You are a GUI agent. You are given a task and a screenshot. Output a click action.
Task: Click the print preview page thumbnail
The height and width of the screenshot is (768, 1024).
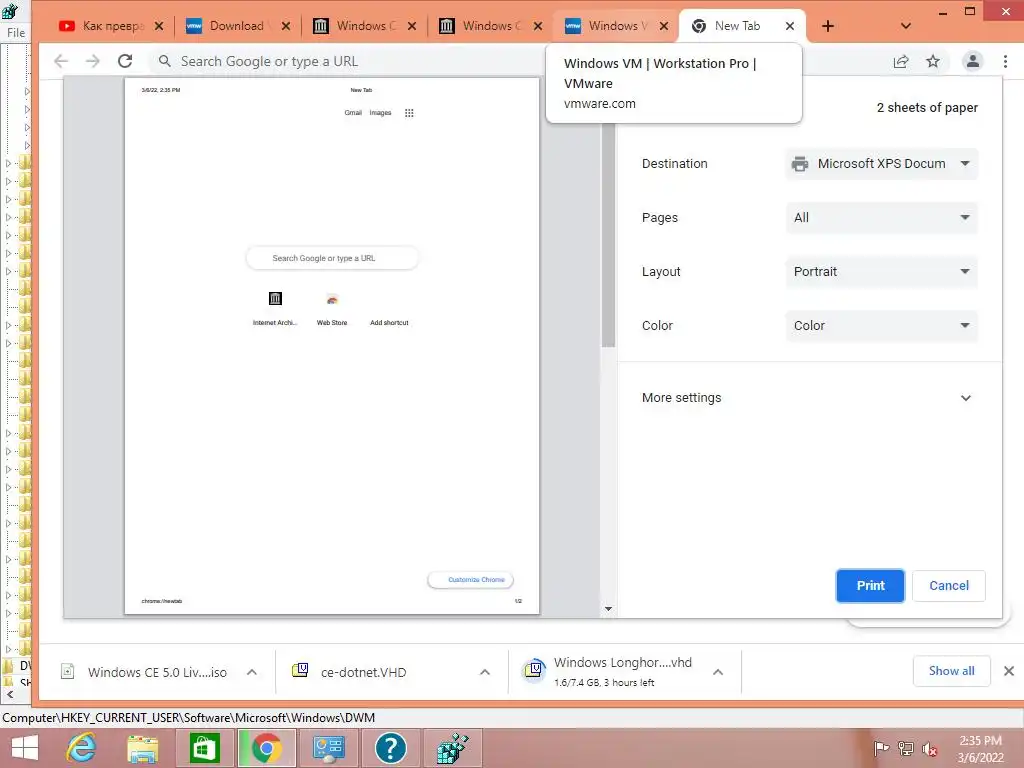tap(332, 346)
